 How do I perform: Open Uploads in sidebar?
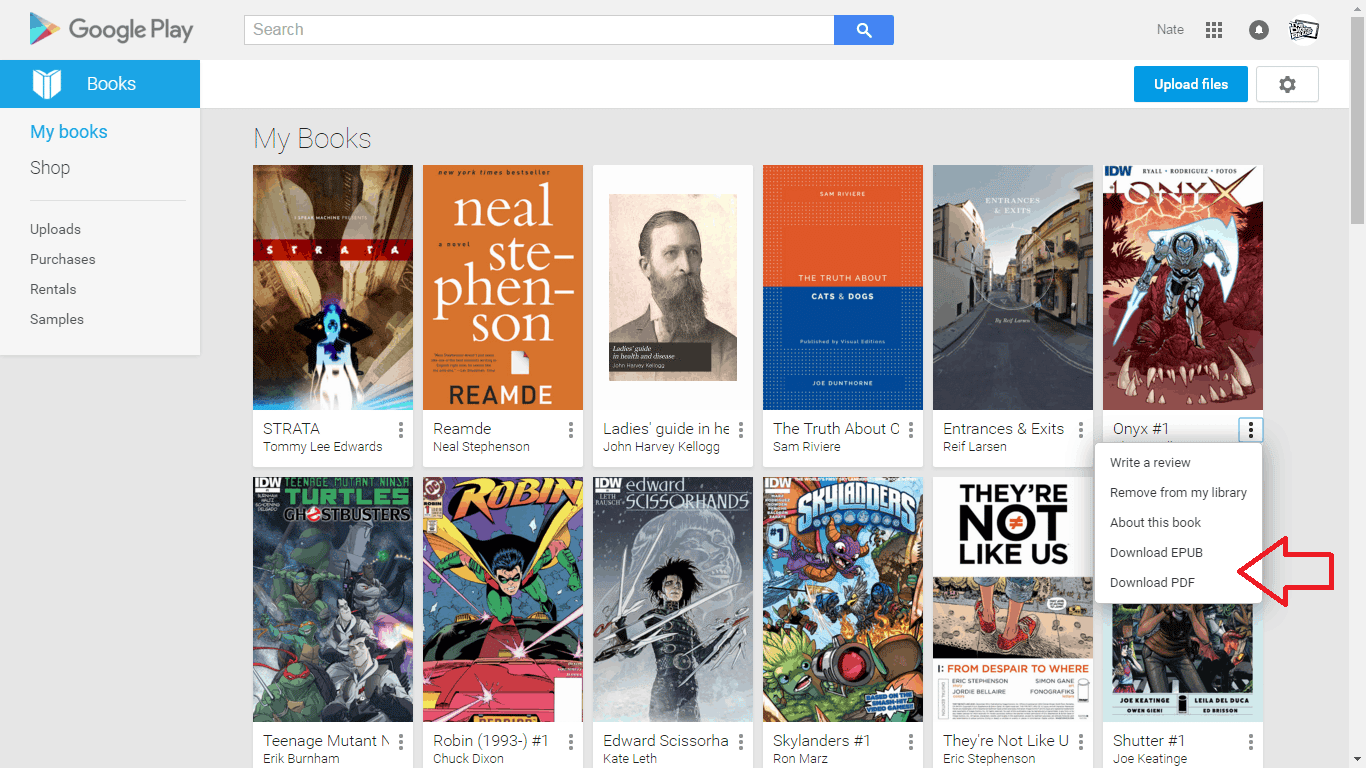pyautogui.click(x=55, y=229)
